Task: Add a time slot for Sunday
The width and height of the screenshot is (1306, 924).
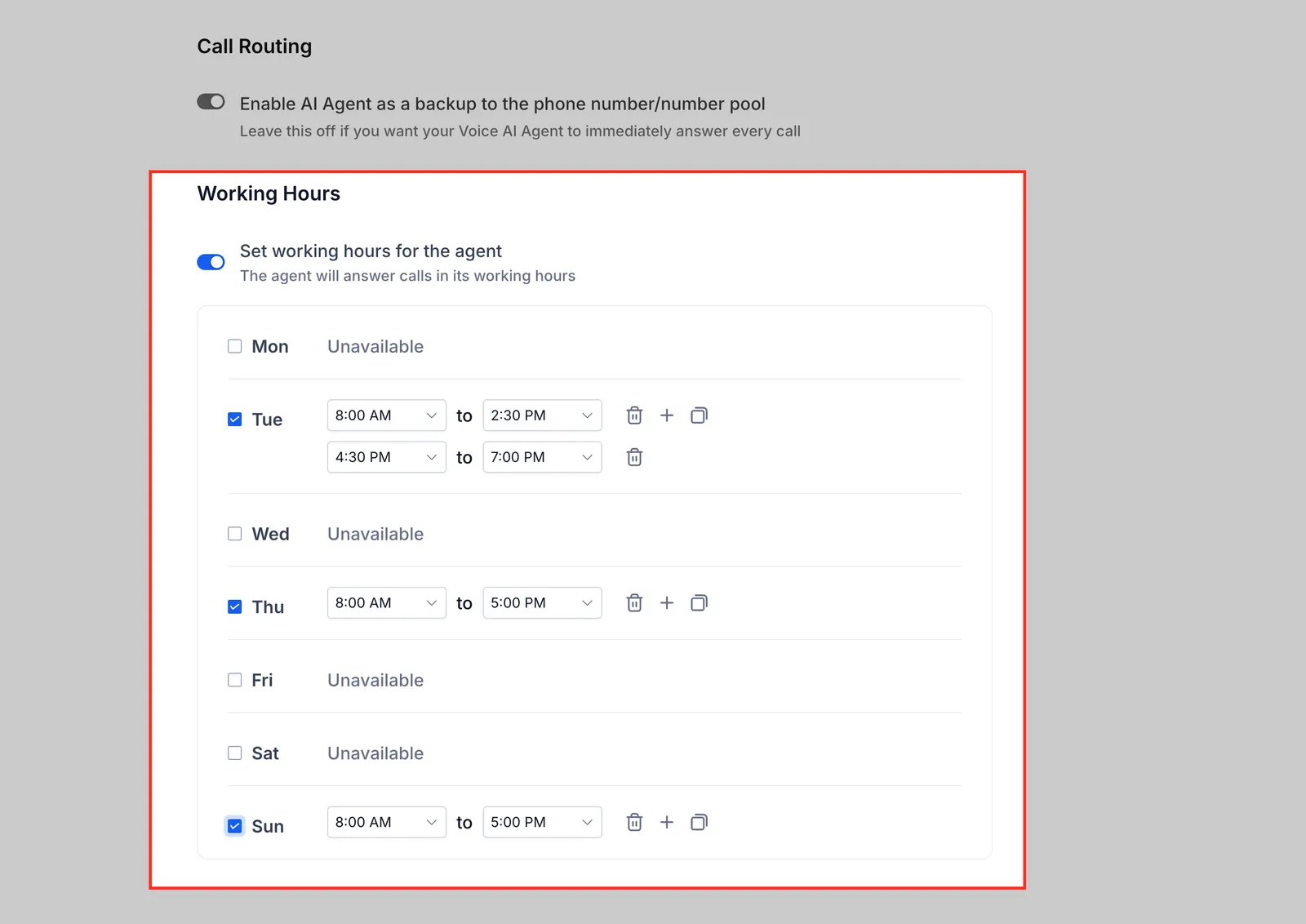Action: (667, 822)
